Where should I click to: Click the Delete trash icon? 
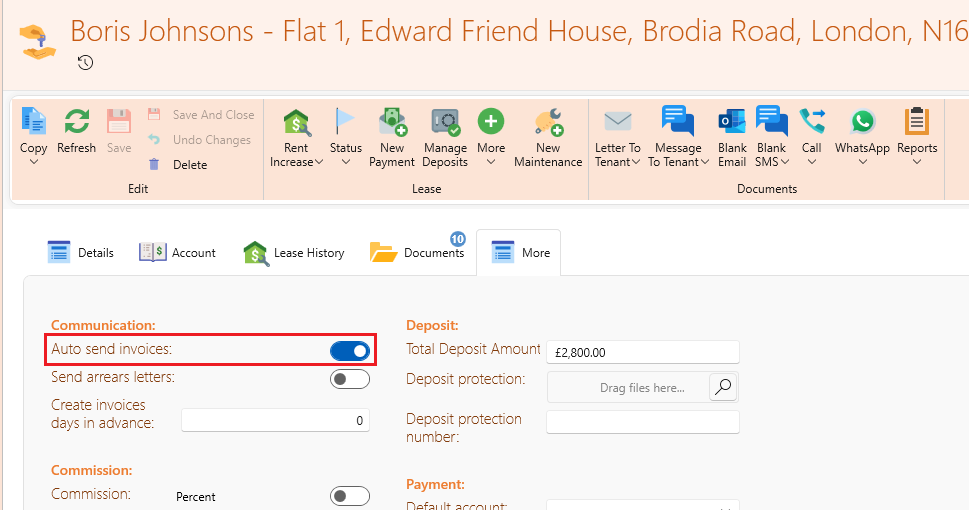pos(154,164)
